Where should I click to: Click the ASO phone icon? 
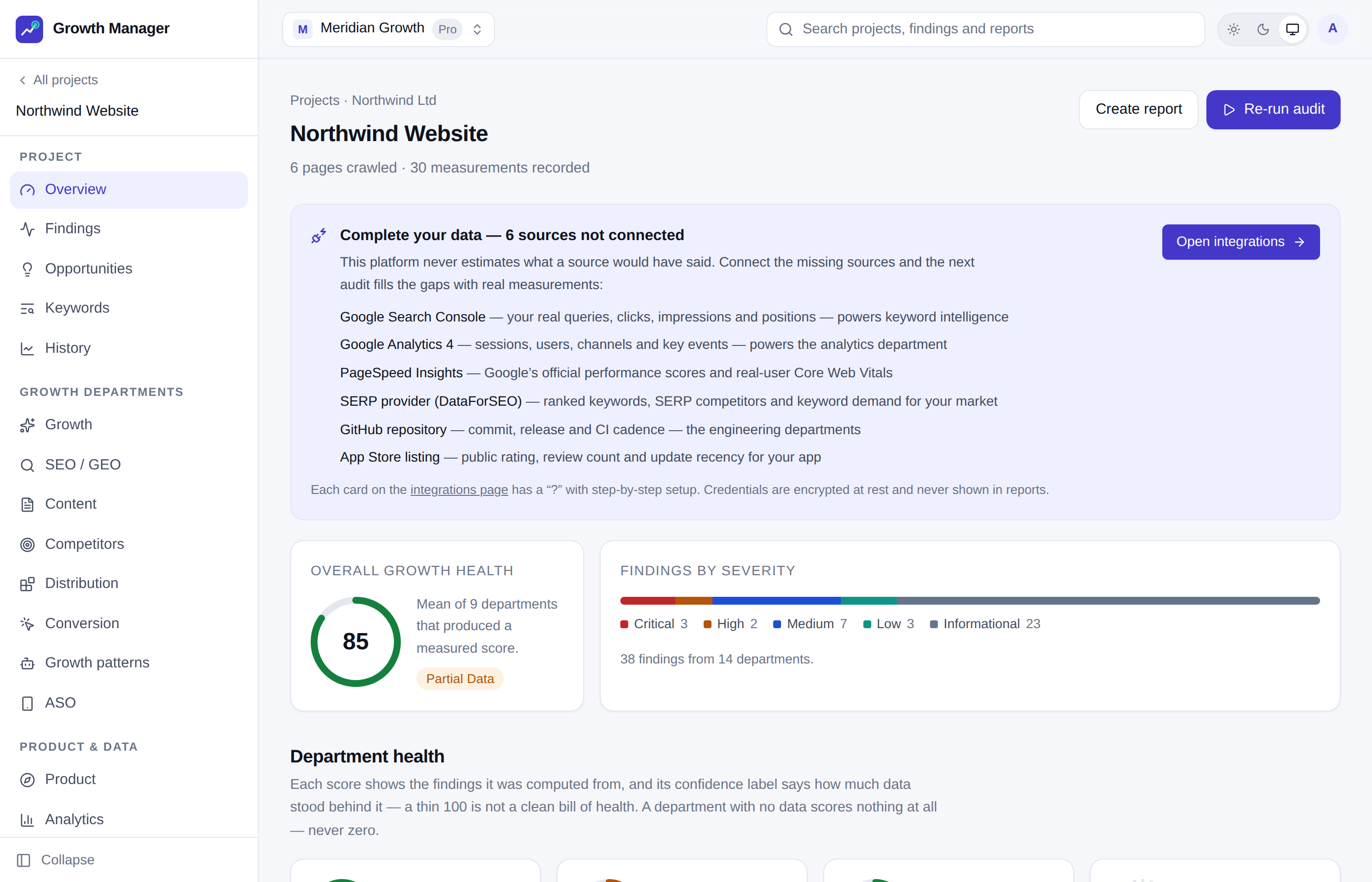tap(27, 703)
